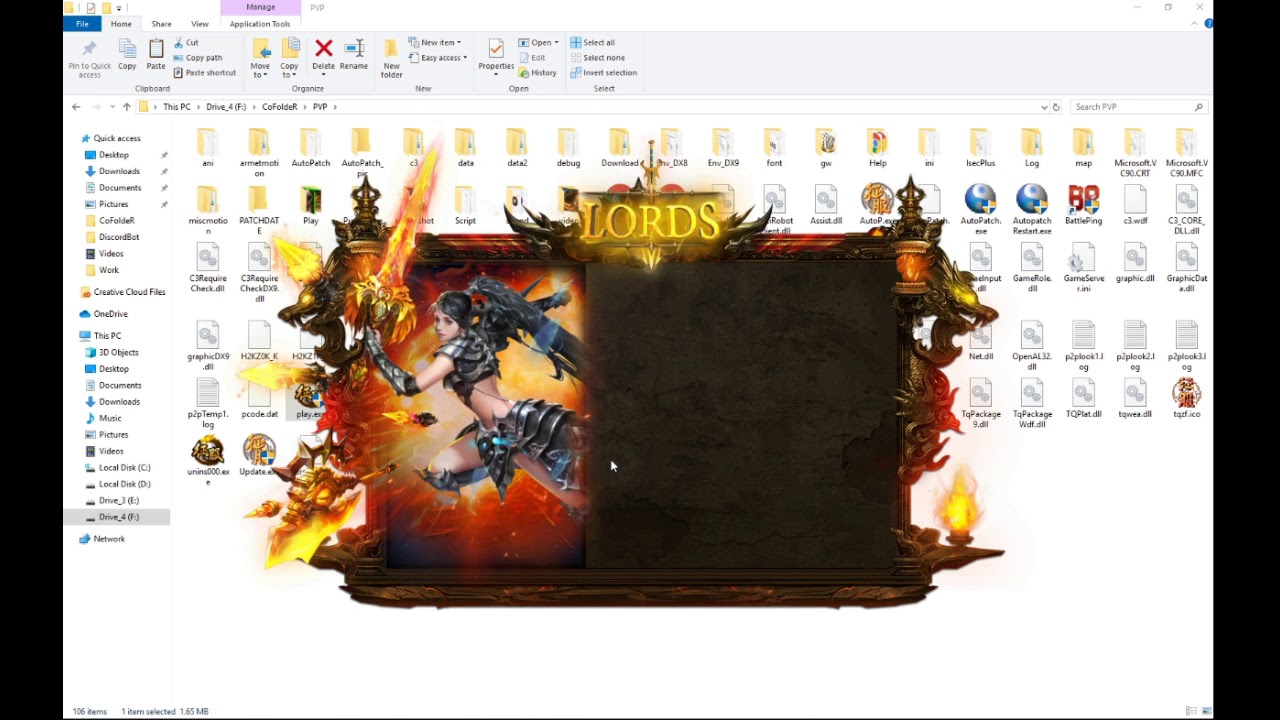1280x720 pixels.
Task: Select the Update.exe file icon
Action: click(x=259, y=452)
